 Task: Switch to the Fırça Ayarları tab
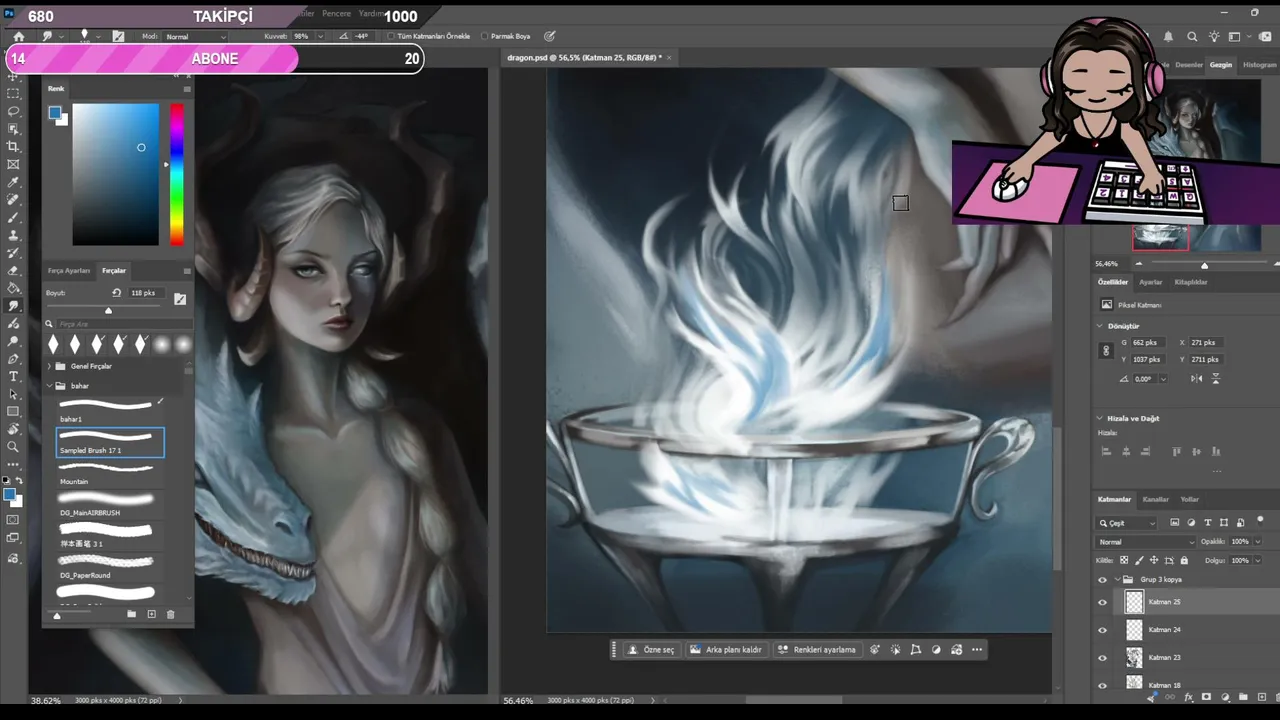69,271
